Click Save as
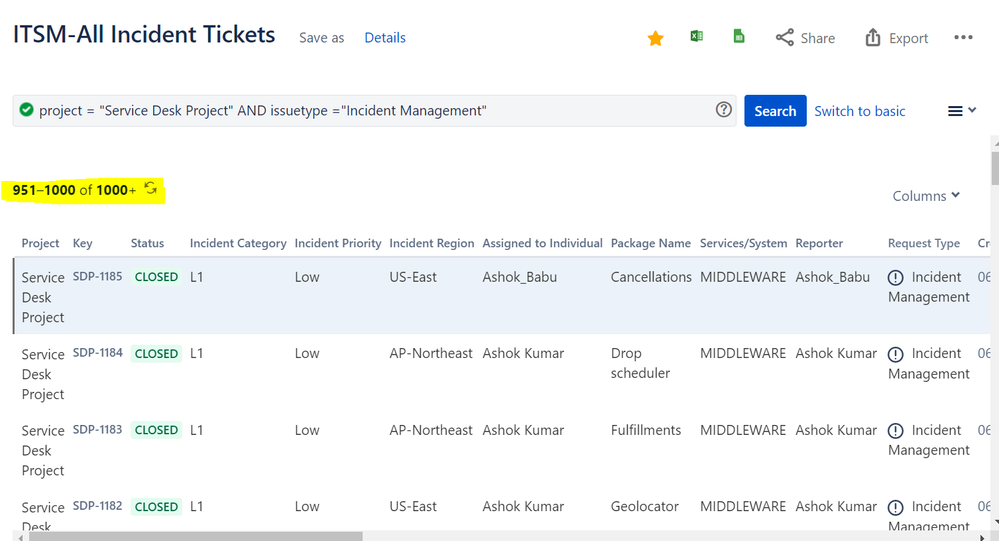Image resolution: width=999 pixels, height=541 pixels. click(x=322, y=38)
